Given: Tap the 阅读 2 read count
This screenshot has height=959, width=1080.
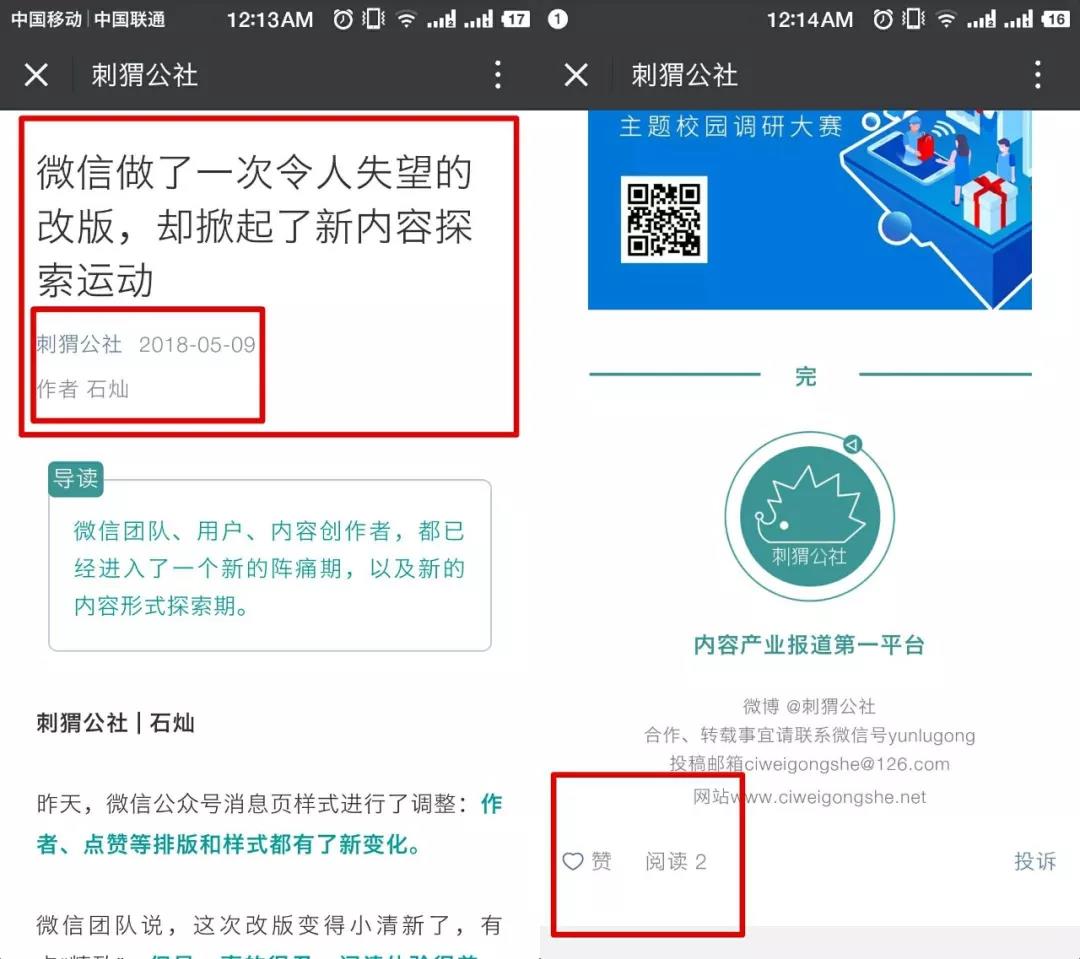Looking at the screenshot, I should click(x=676, y=861).
